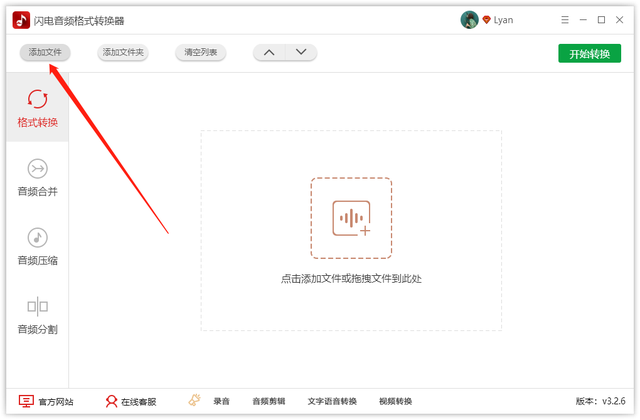The image size is (640, 420).
Task: Open the 视频转换 tool link
Action: coord(395,402)
